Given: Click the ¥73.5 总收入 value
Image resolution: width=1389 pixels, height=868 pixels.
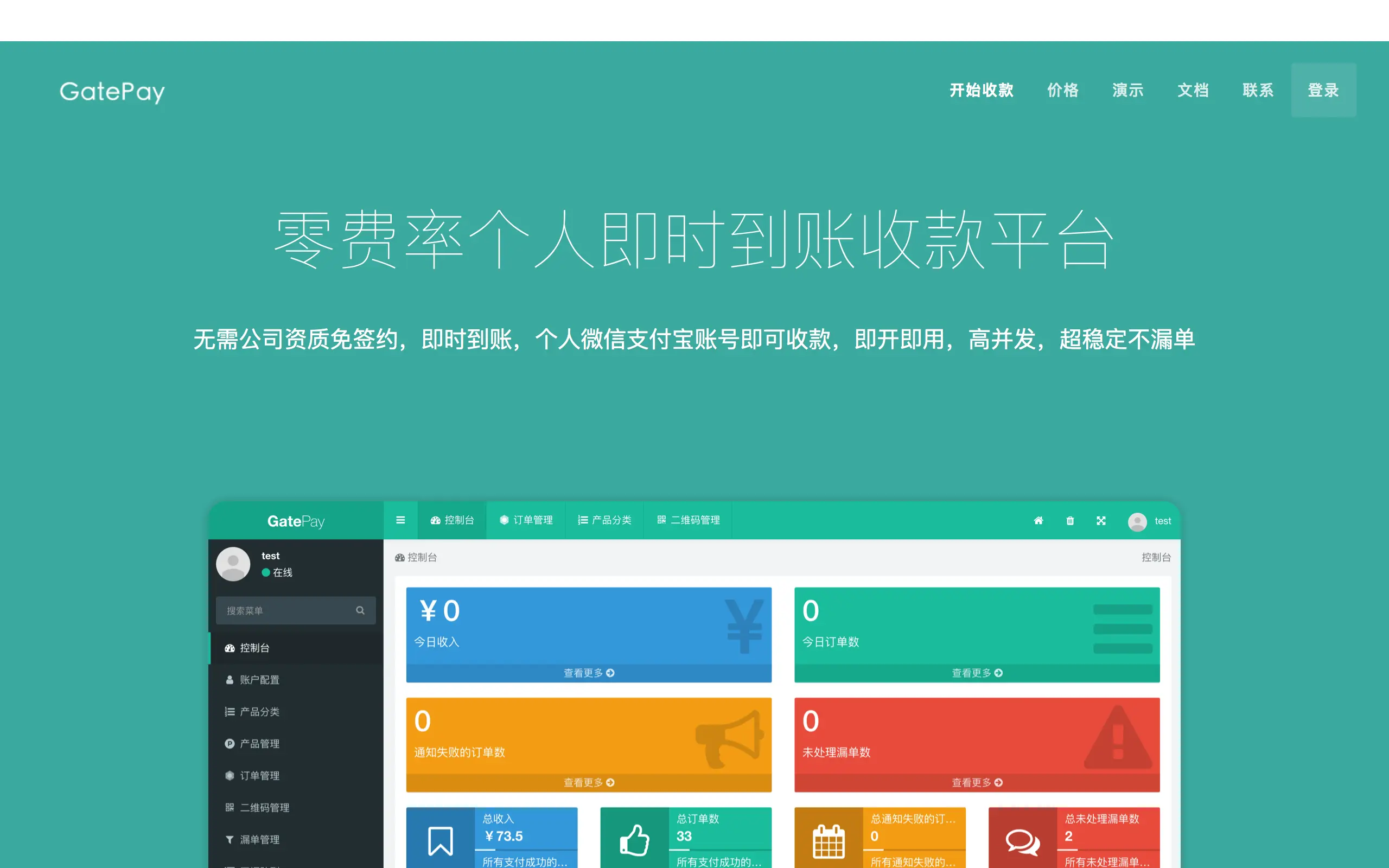Looking at the screenshot, I should (x=504, y=837).
